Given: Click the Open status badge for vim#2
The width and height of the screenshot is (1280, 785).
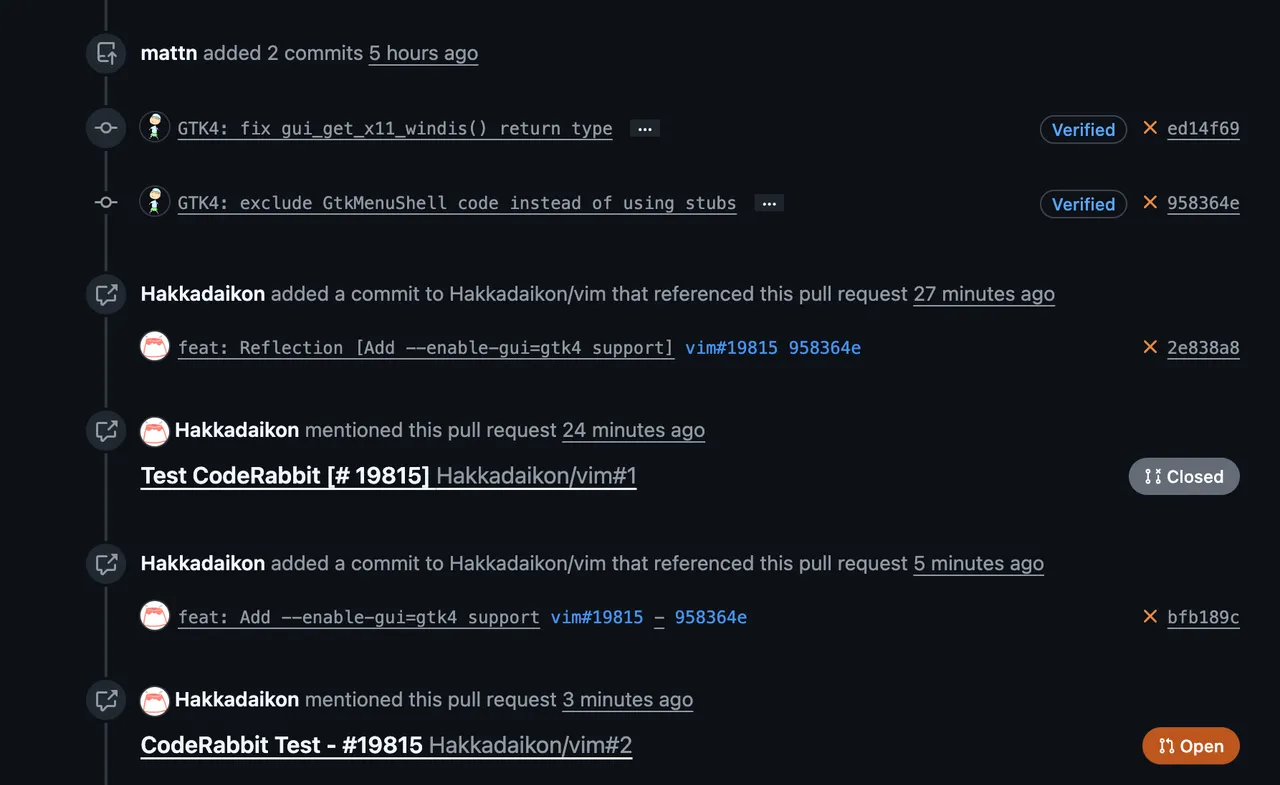Looking at the screenshot, I should [x=1190, y=746].
